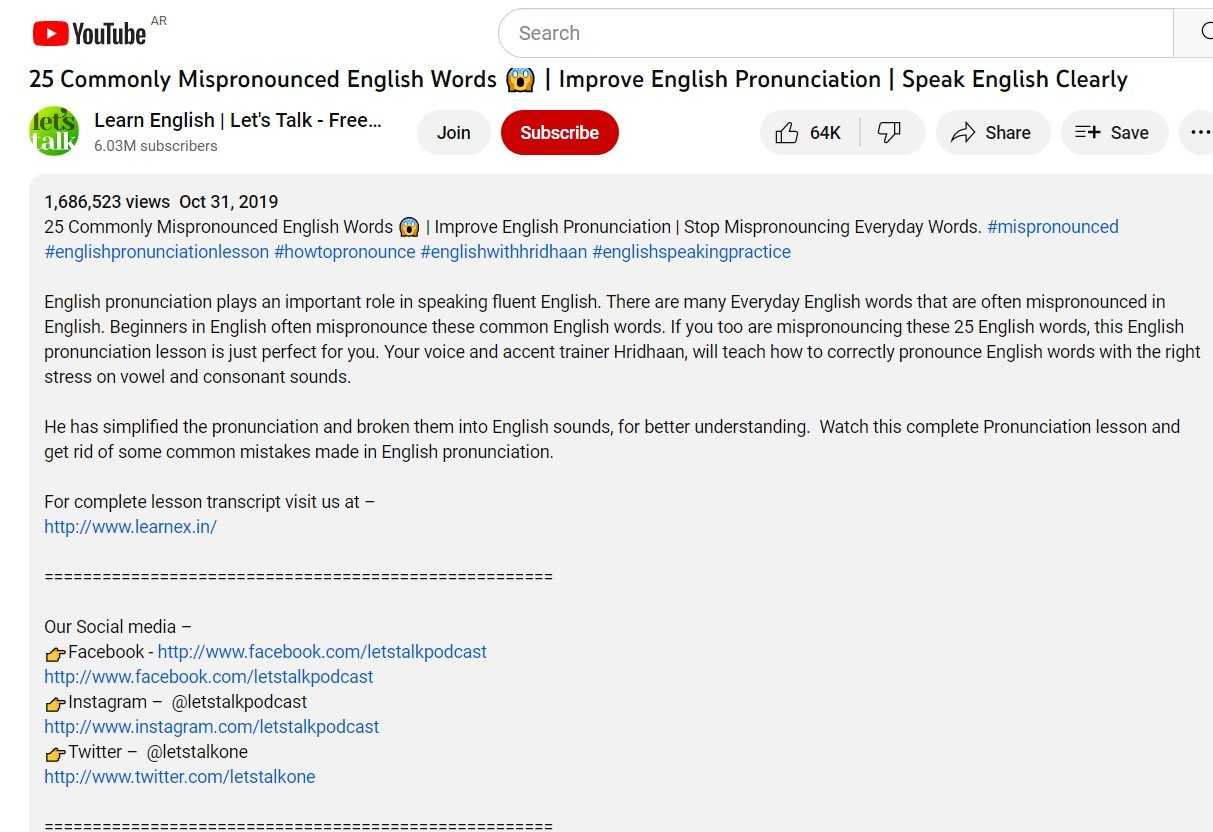Open the Learn English Let's Talk channel name

coord(238,120)
